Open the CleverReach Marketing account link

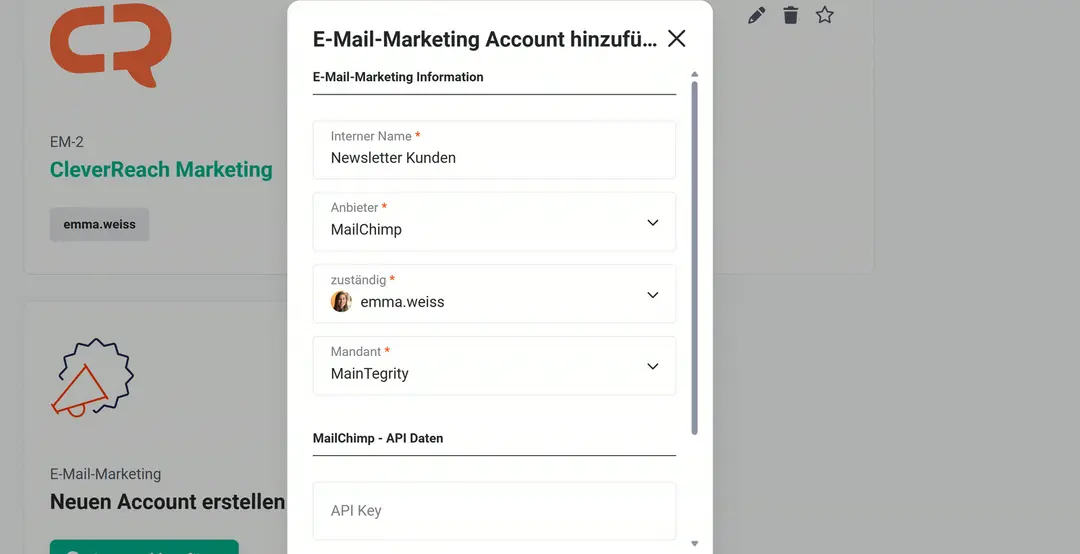tap(161, 170)
